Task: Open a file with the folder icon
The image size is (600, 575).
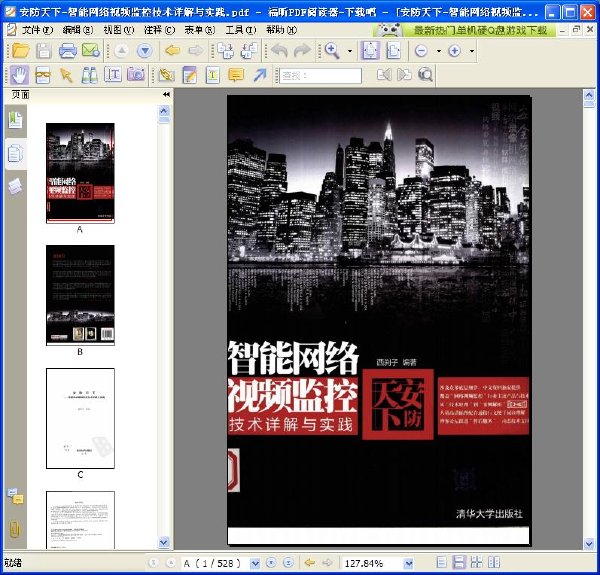Action: click(x=20, y=50)
